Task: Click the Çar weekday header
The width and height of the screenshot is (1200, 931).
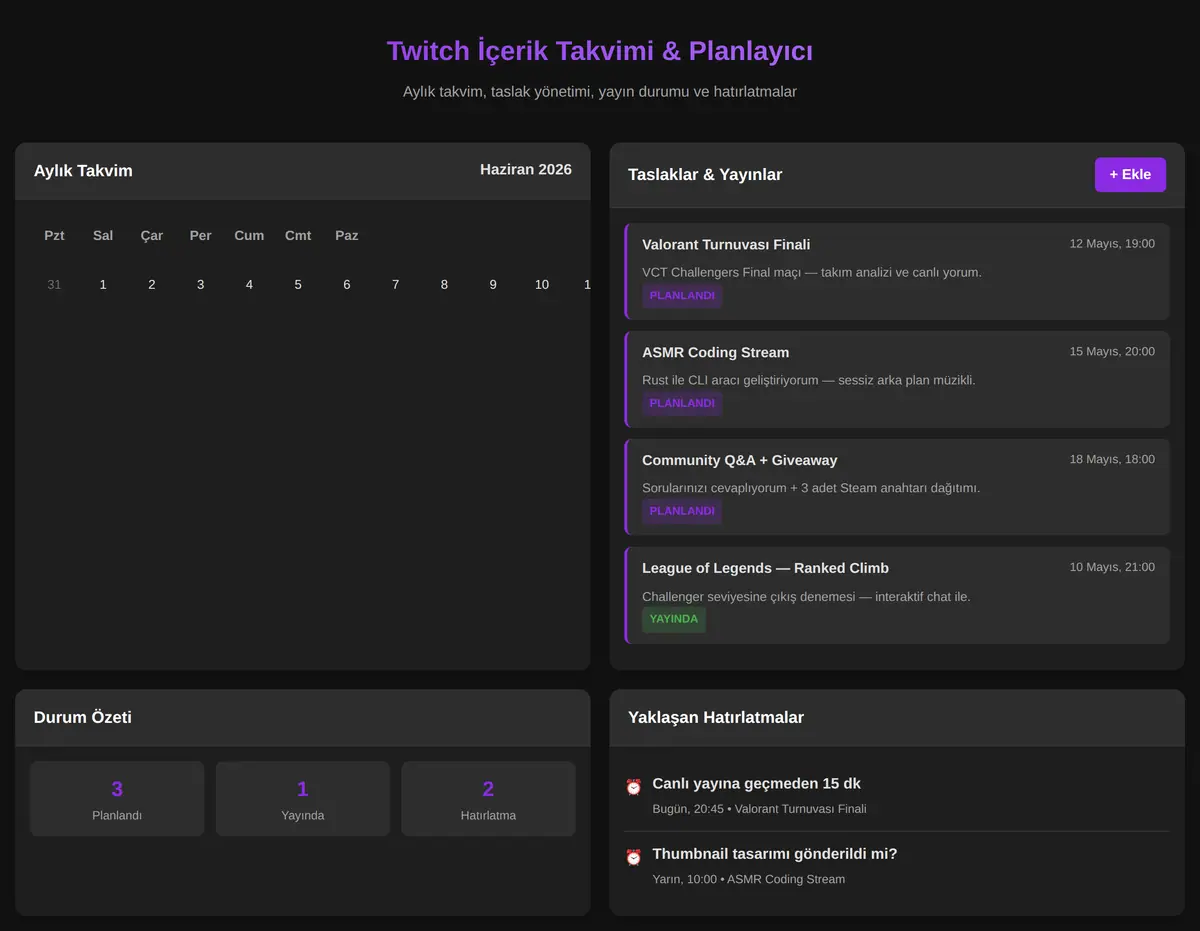Action: 152,236
